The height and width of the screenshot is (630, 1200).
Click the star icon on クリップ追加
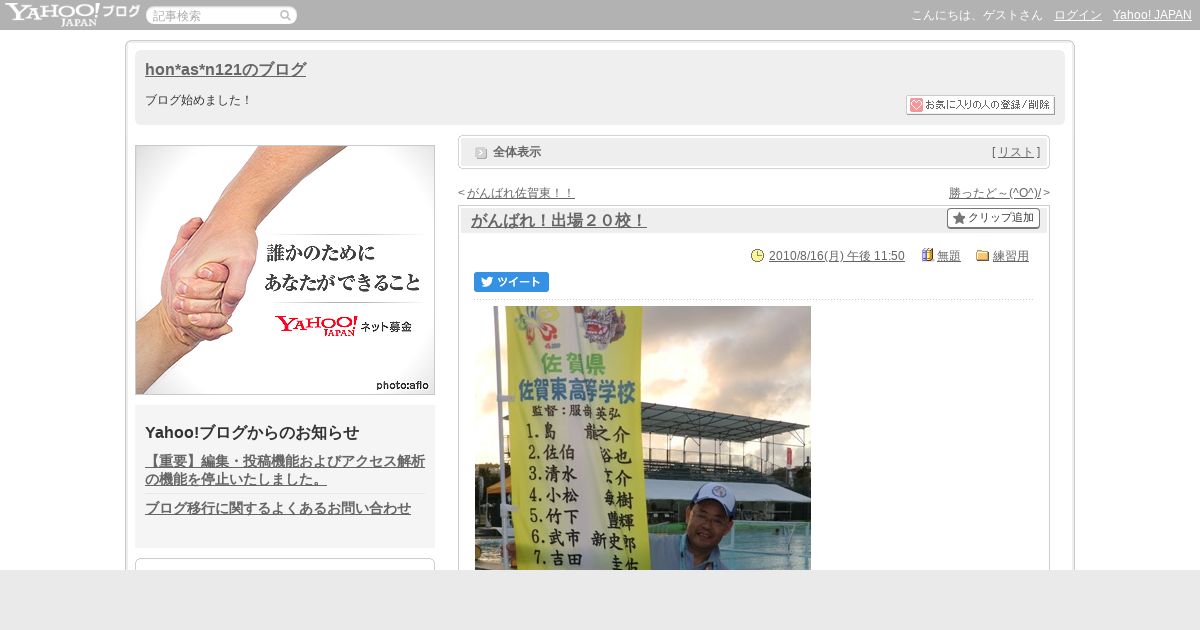[x=959, y=218]
